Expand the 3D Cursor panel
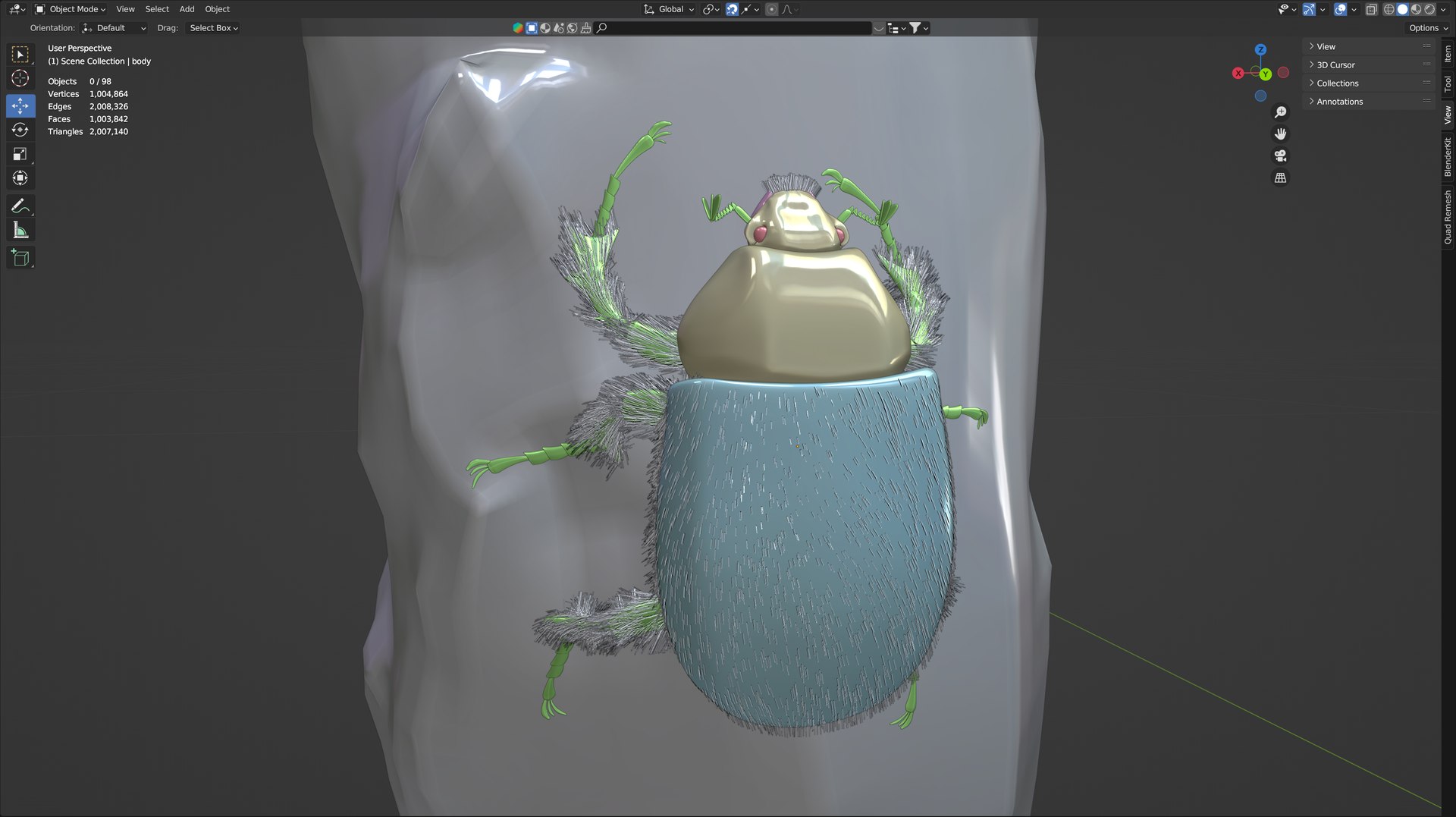 click(1369, 65)
